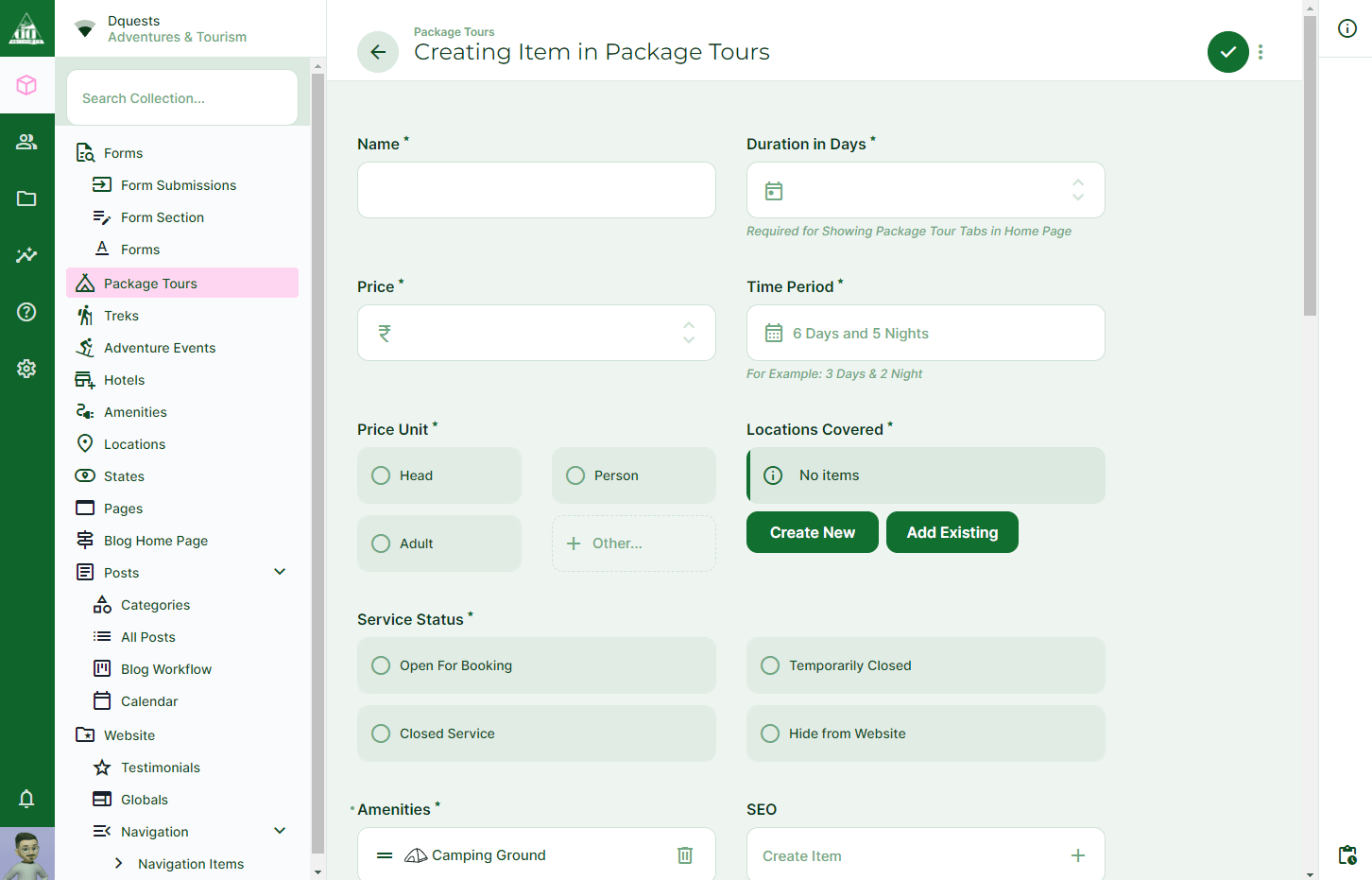Focus Time Period input field
1372x880 pixels.
(926, 333)
